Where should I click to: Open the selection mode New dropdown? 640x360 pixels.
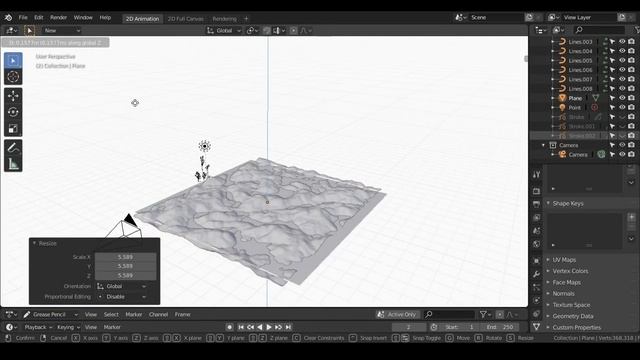(61, 31)
